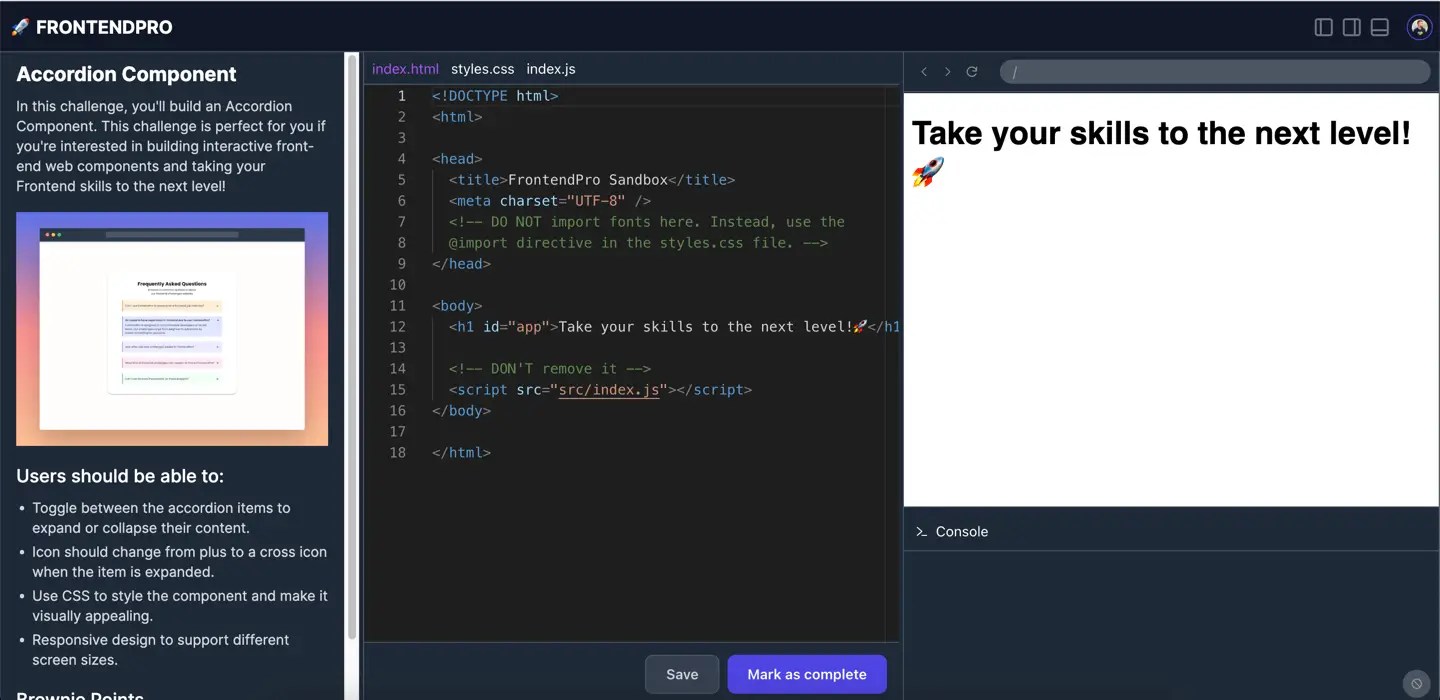Click the back navigation arrow in preview
The image size is (1440, 700).
point(923,71)
